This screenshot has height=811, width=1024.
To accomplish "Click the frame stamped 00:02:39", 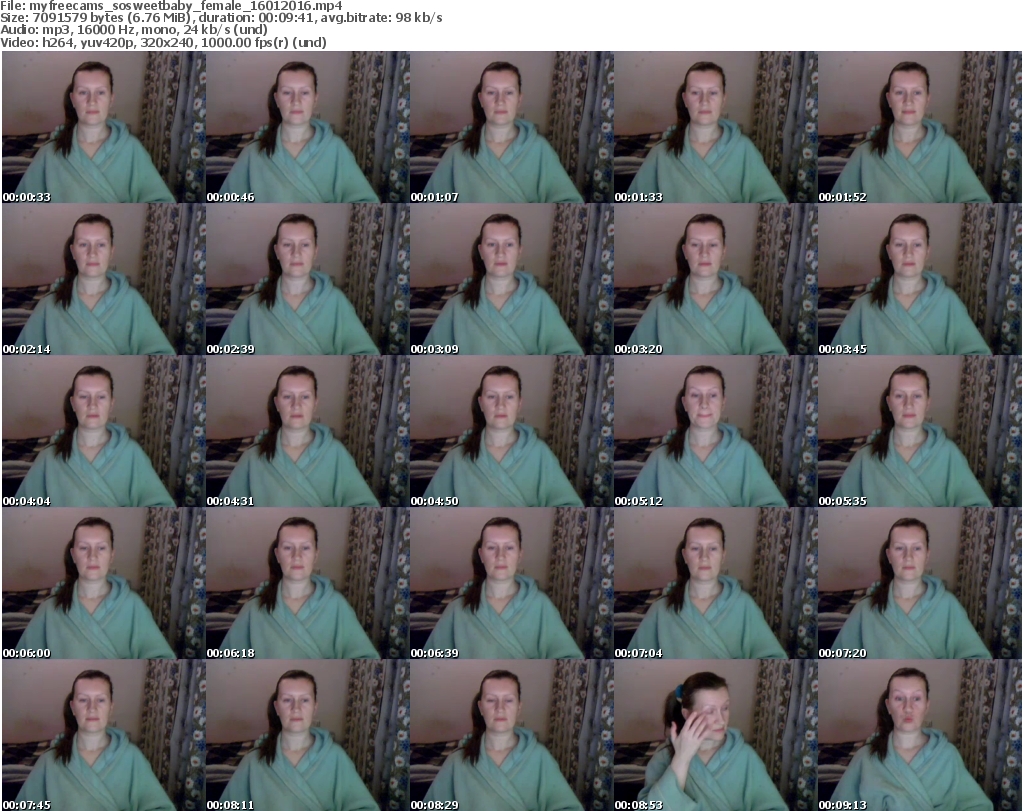I will (x=308, y=279).
